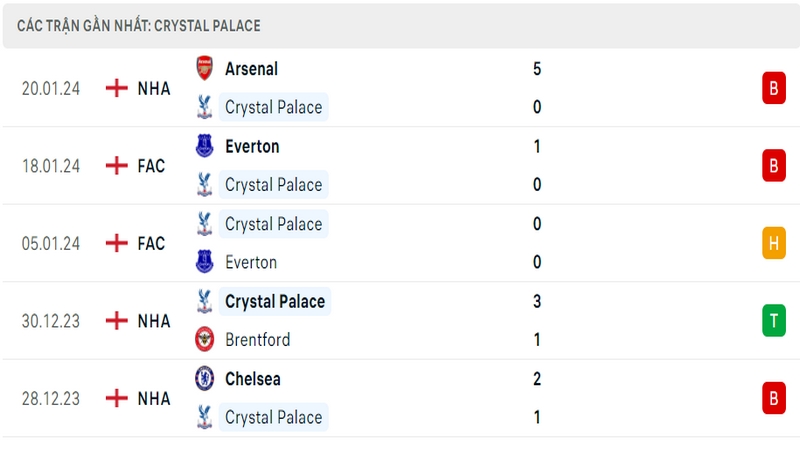Open the Arsenal team link
This screenshot has height=450, width=800.
click(252, 69)
